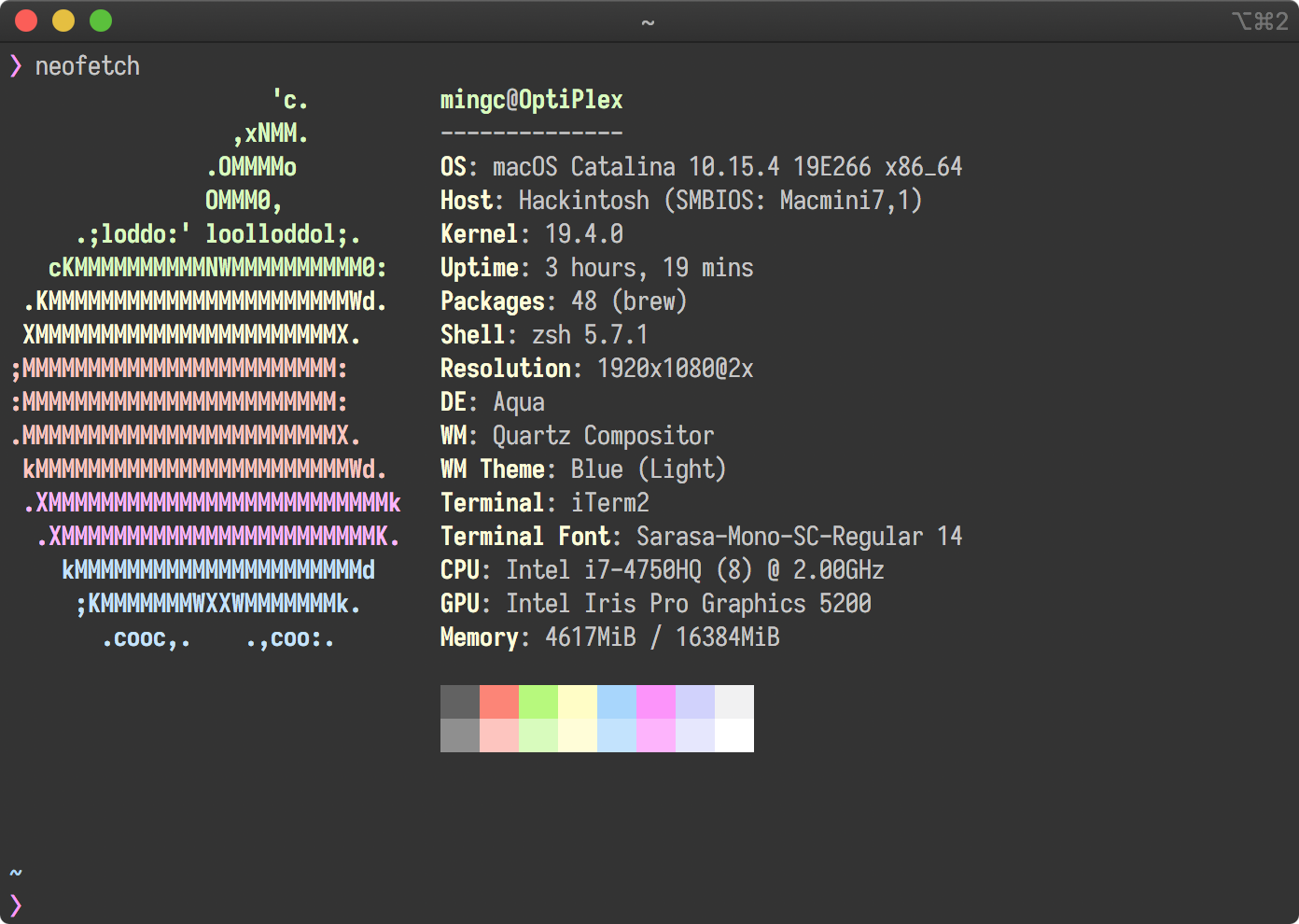Click the lavender swatch in top row

(x=695, y=702)
